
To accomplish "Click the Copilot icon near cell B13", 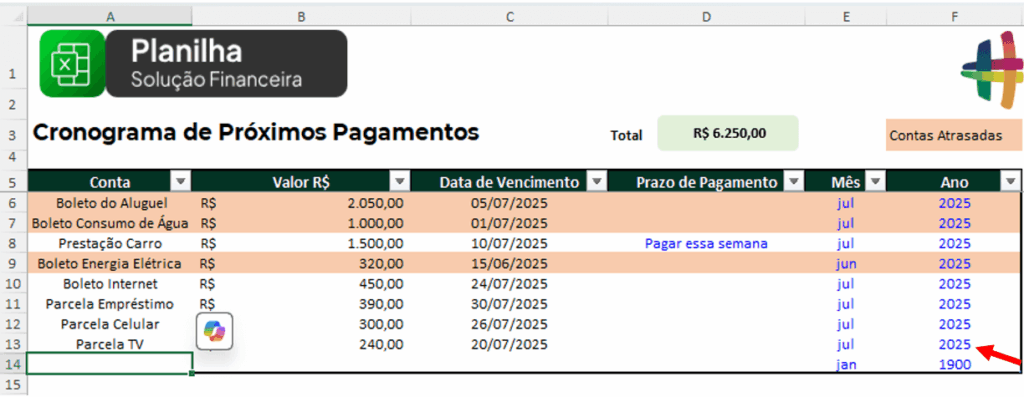I will coord(215,332).
